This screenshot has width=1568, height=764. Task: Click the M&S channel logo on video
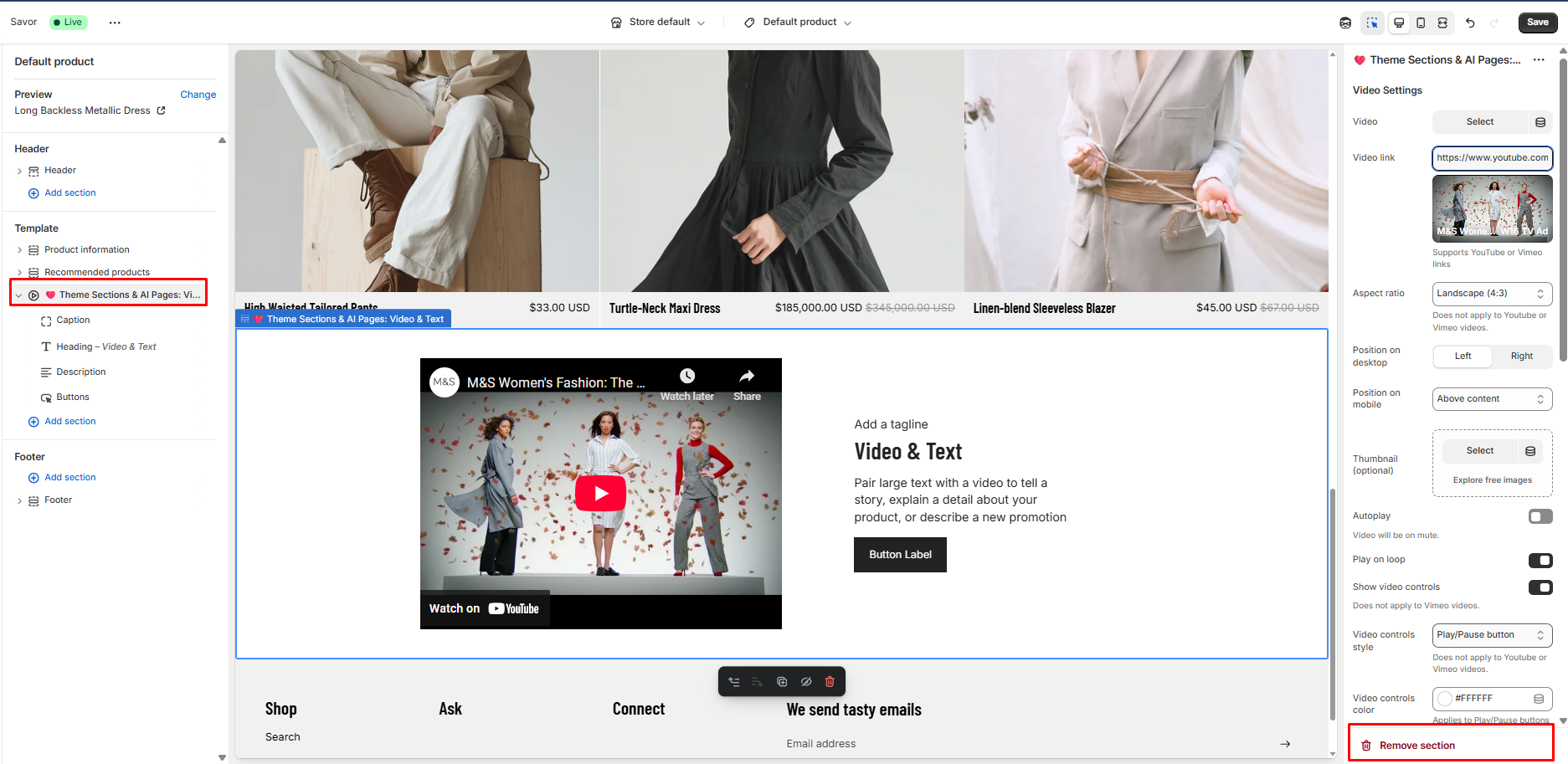click(445, 382)
